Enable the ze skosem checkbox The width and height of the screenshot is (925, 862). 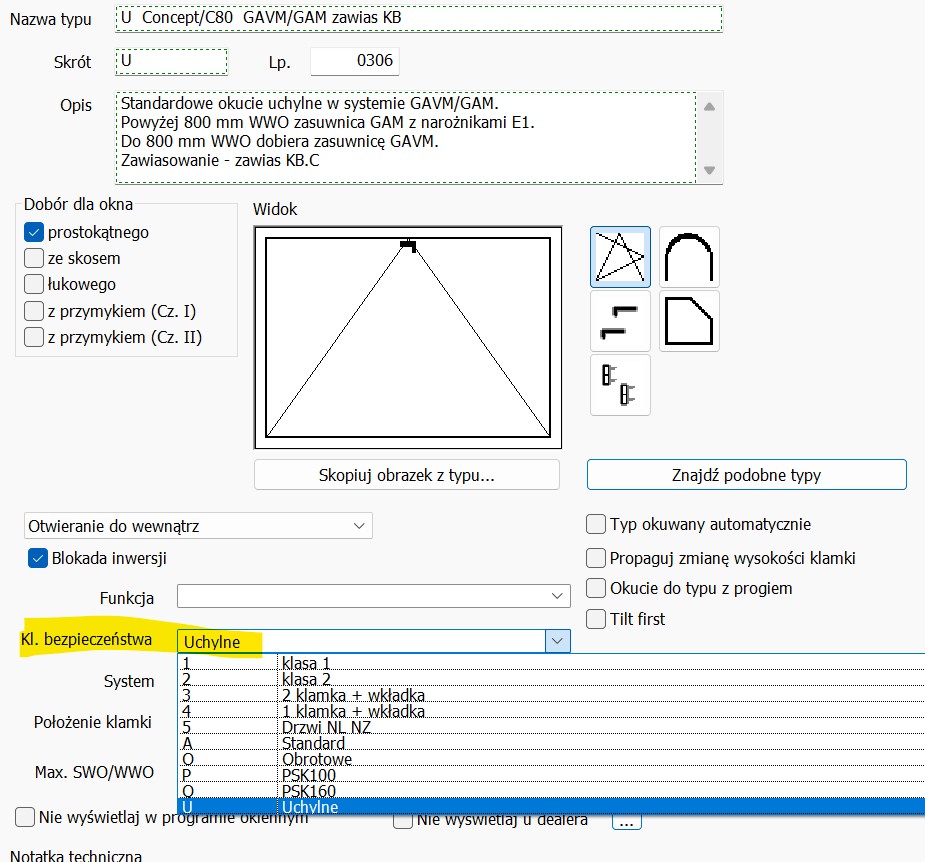click(x=34, y=258)
